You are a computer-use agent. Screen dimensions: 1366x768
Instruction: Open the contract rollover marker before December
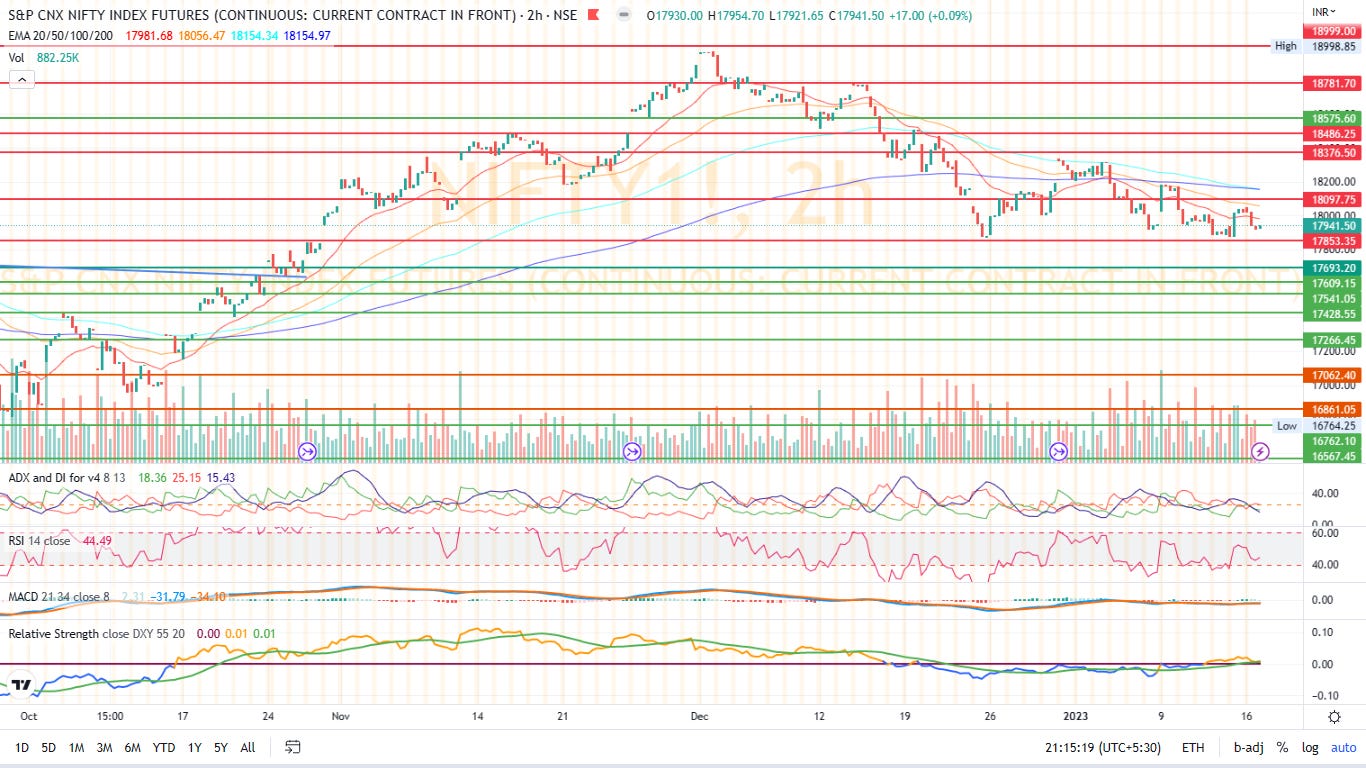coord(632,452)
